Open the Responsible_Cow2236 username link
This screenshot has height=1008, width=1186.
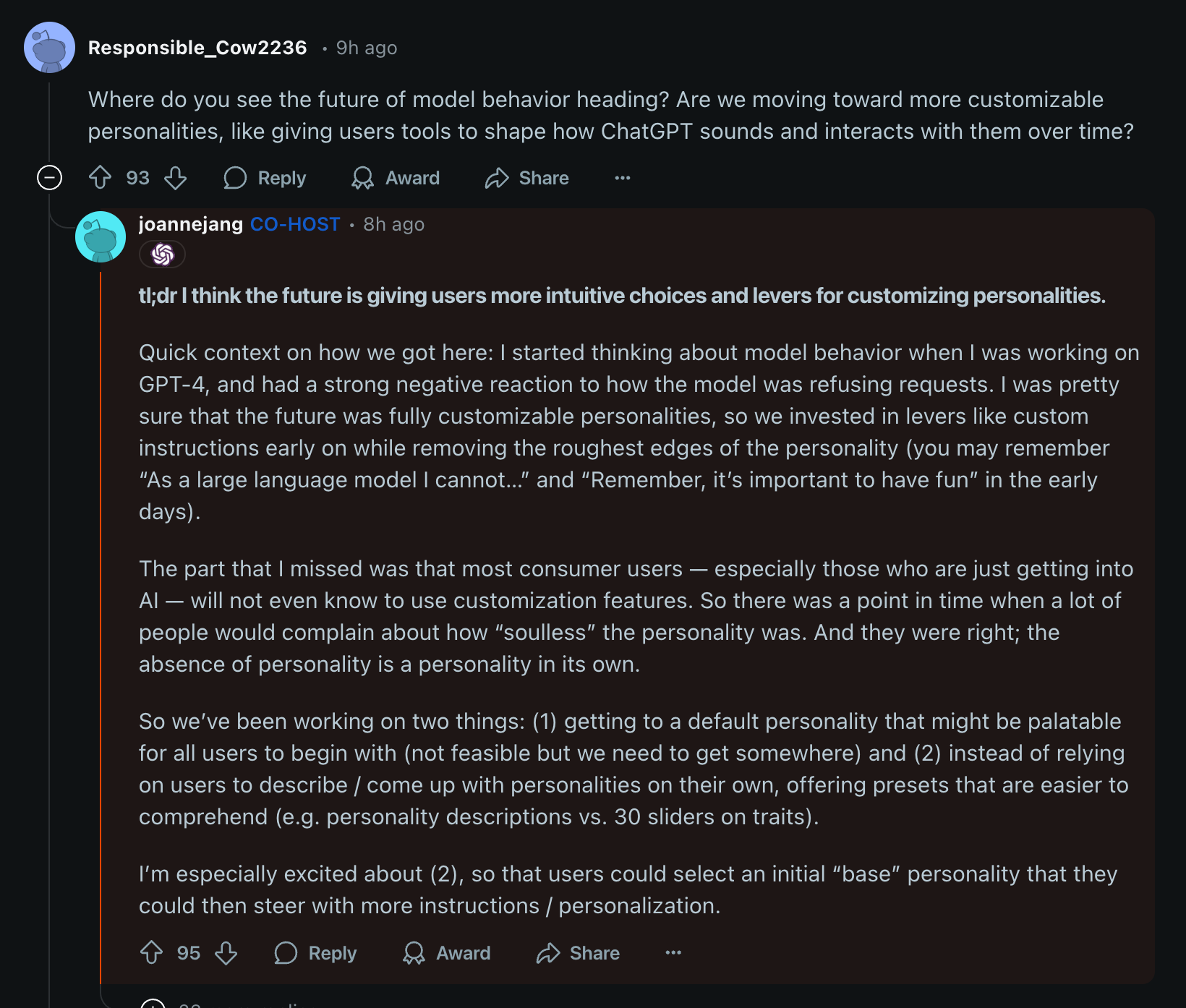click(x=197, y=48)
